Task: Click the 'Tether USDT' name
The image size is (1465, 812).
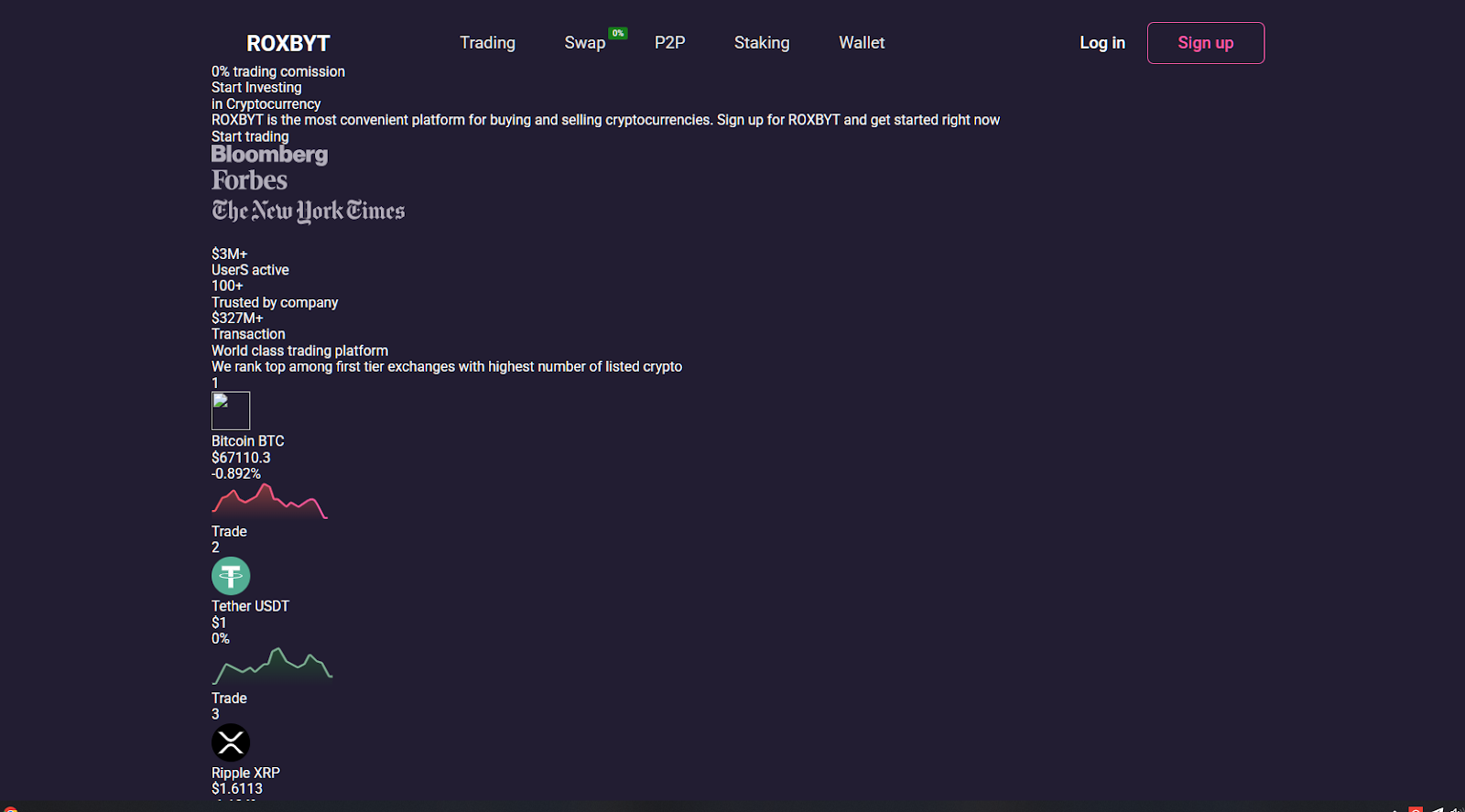Action: coord(250,606)
